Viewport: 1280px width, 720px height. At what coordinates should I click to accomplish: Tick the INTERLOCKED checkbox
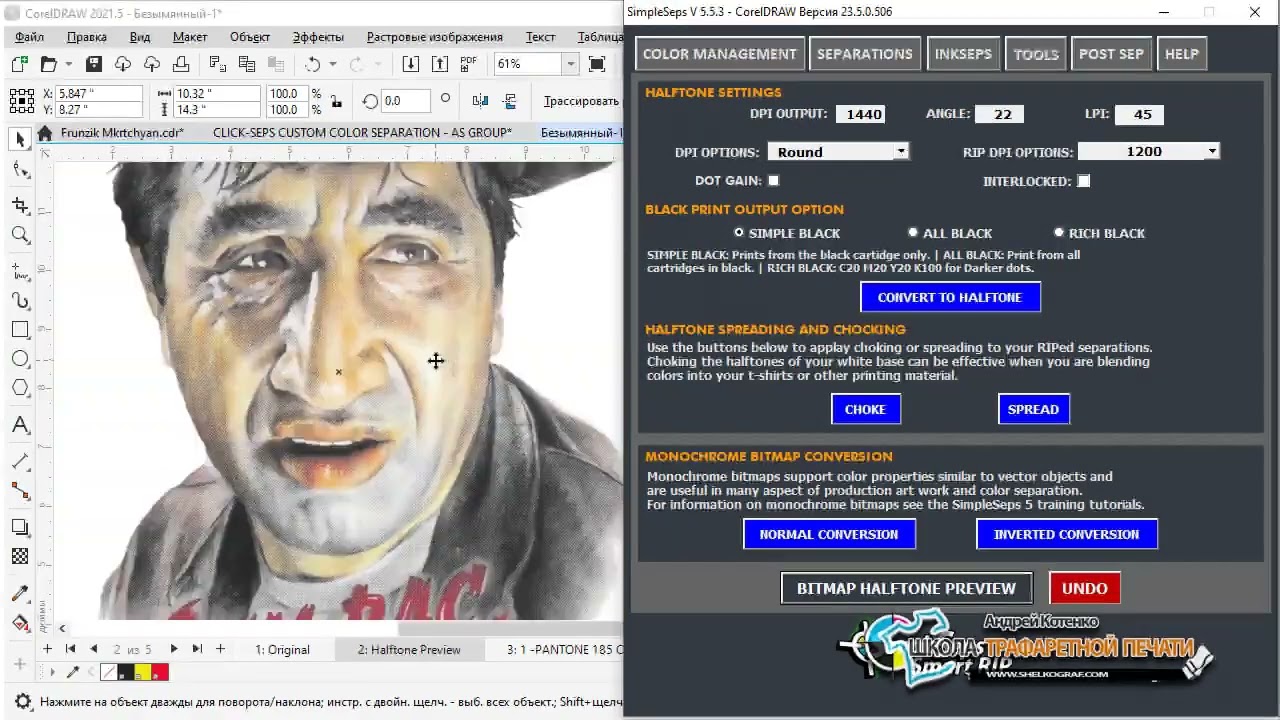[1083, 181]
